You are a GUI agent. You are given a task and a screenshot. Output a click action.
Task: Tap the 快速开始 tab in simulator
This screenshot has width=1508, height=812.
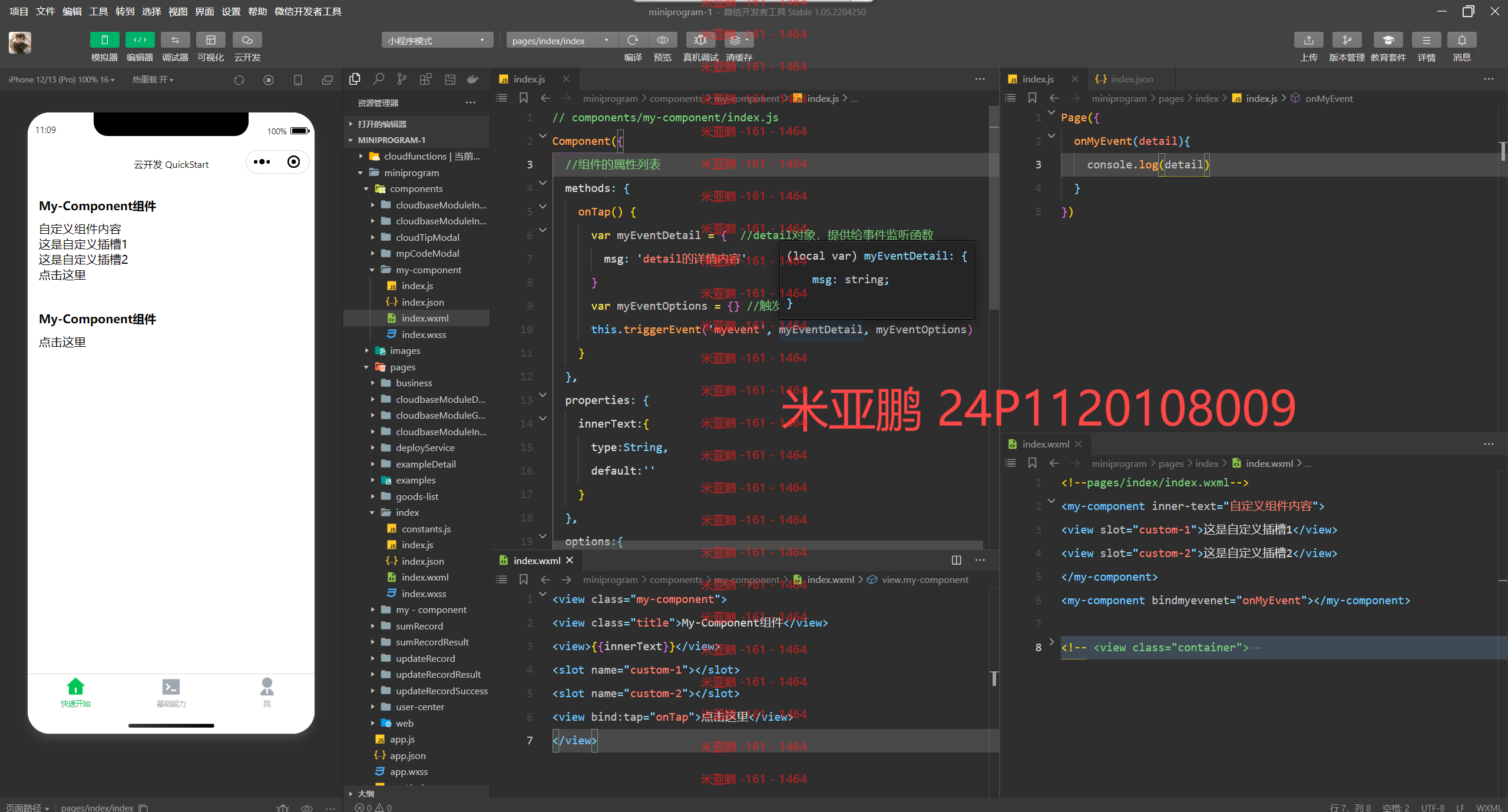coord(75,692)
